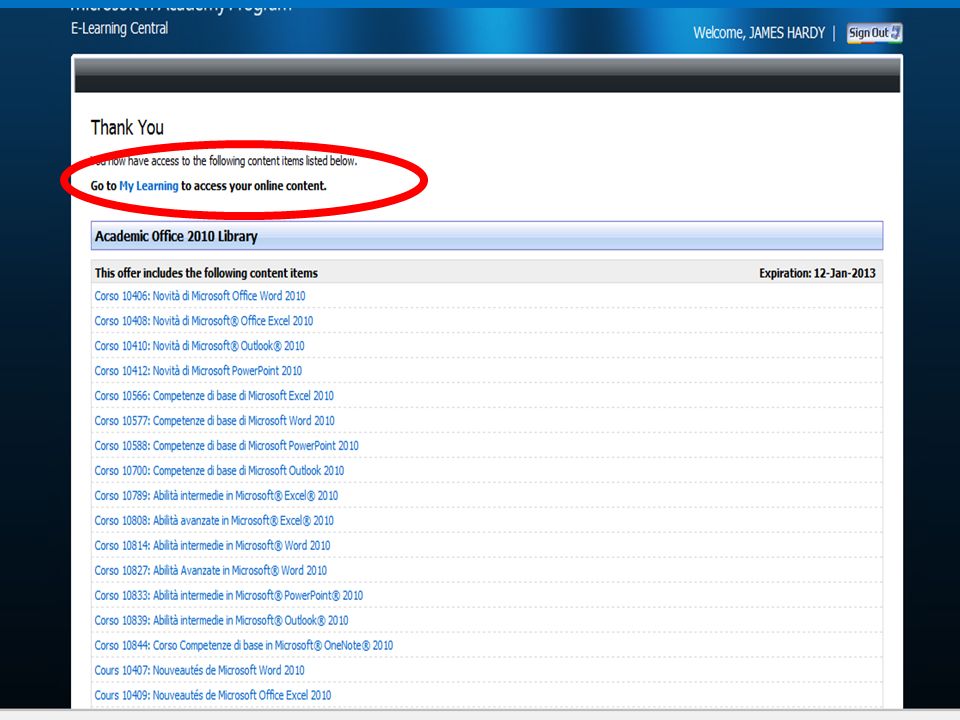Open Corso 10808 Abilità avanzate Excel

(214, 521)
